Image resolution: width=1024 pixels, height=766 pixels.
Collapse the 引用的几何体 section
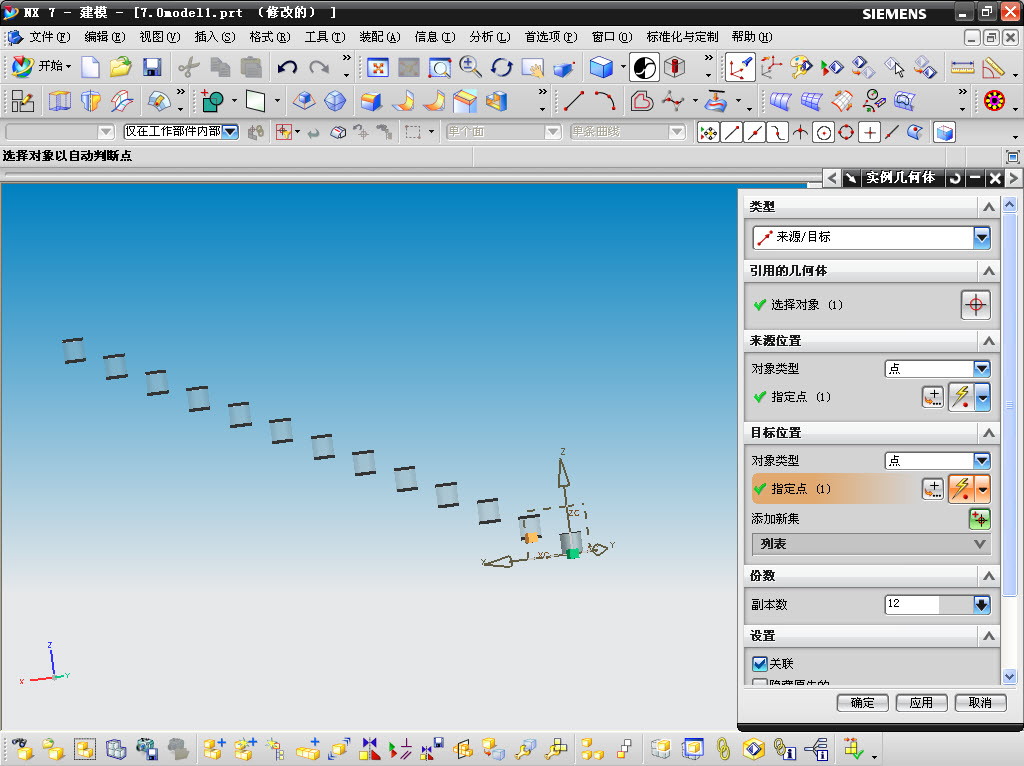point(989,270)
